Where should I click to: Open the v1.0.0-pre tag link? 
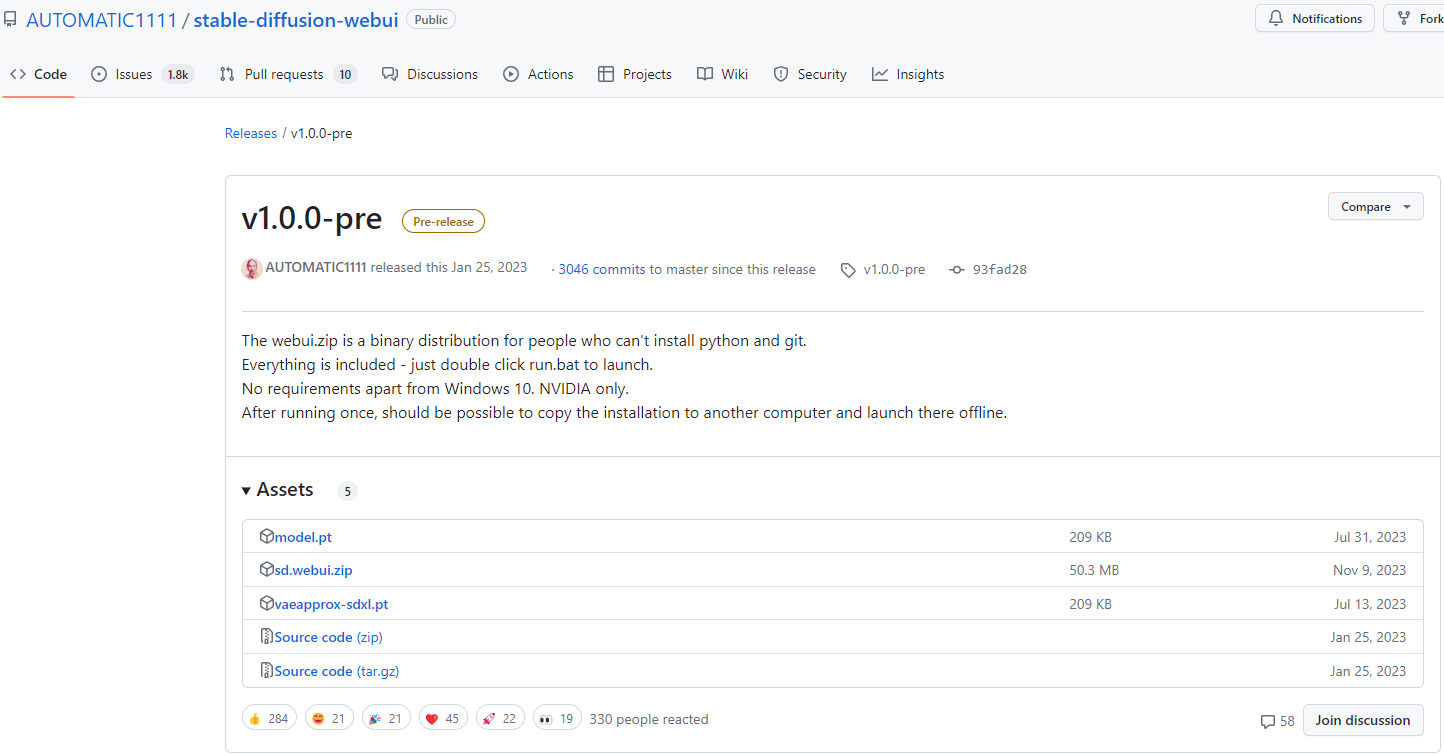(894, 269)
